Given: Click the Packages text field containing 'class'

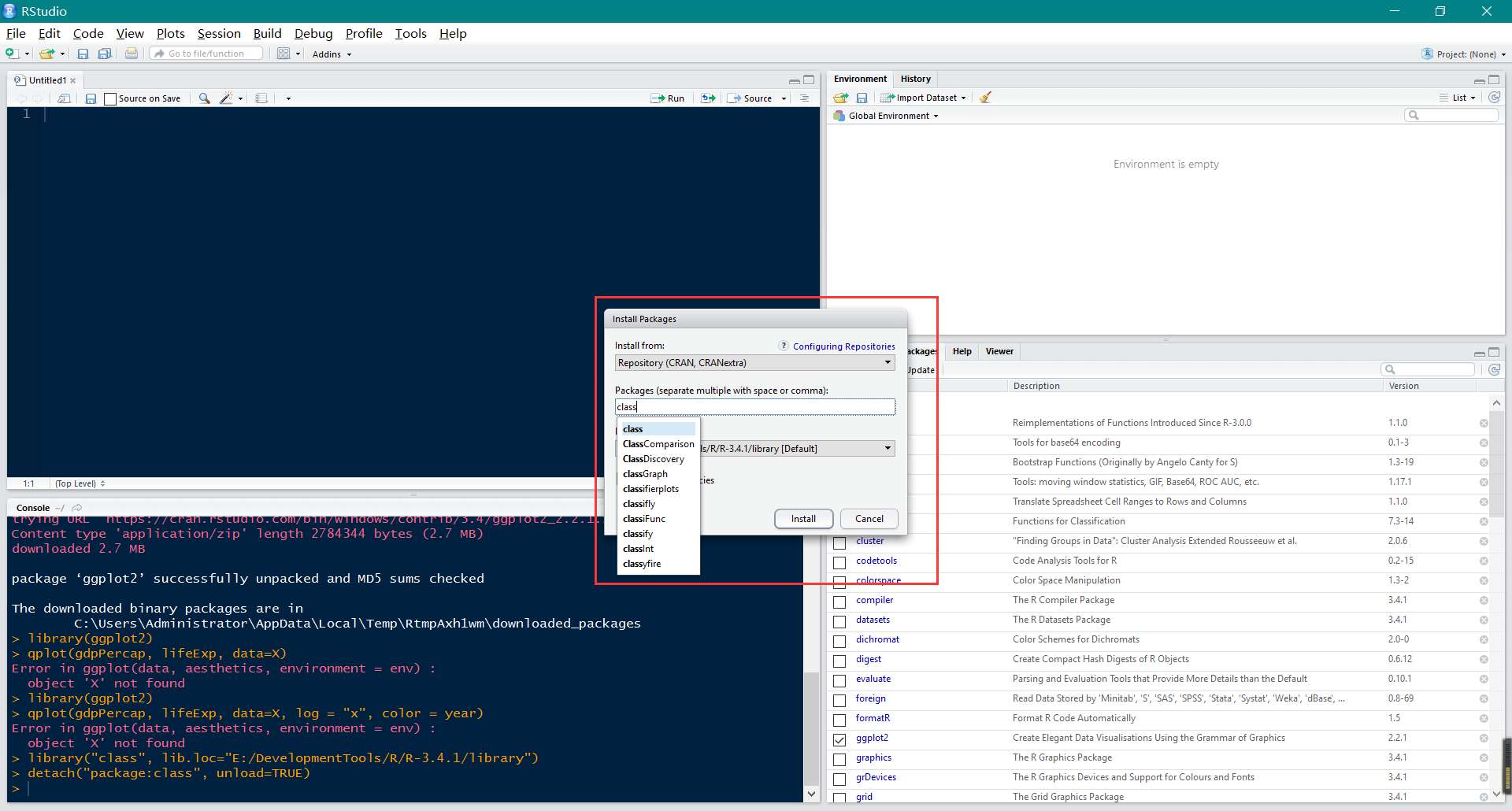Looking at the screenshot, I should 754,407.
